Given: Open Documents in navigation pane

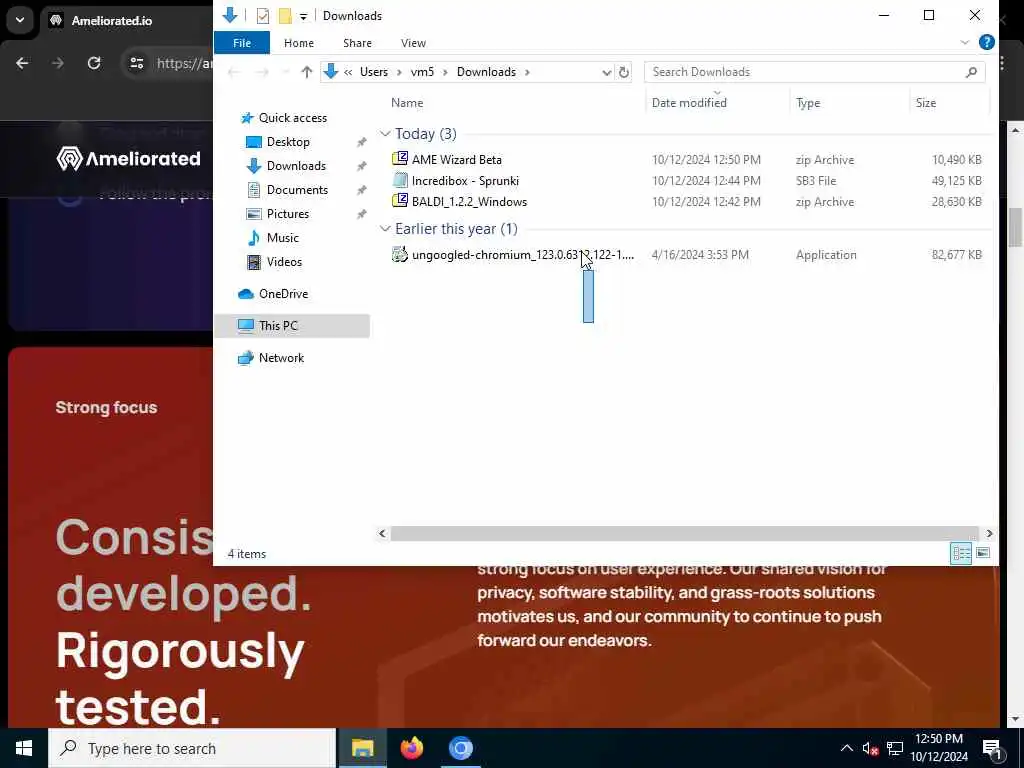Looking at the screenshot, I should (297, 190).
